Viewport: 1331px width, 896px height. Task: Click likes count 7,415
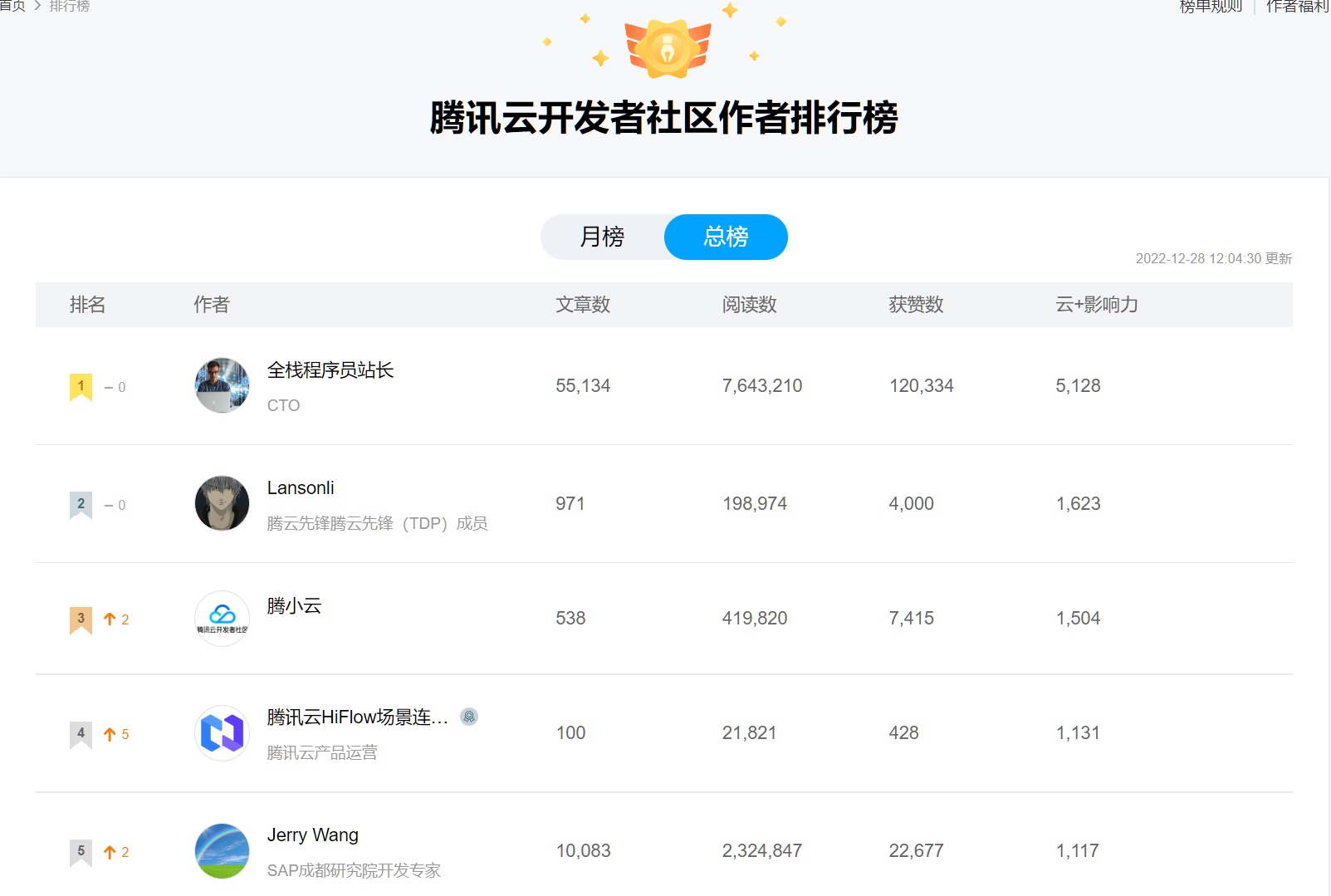pos(912,619)
